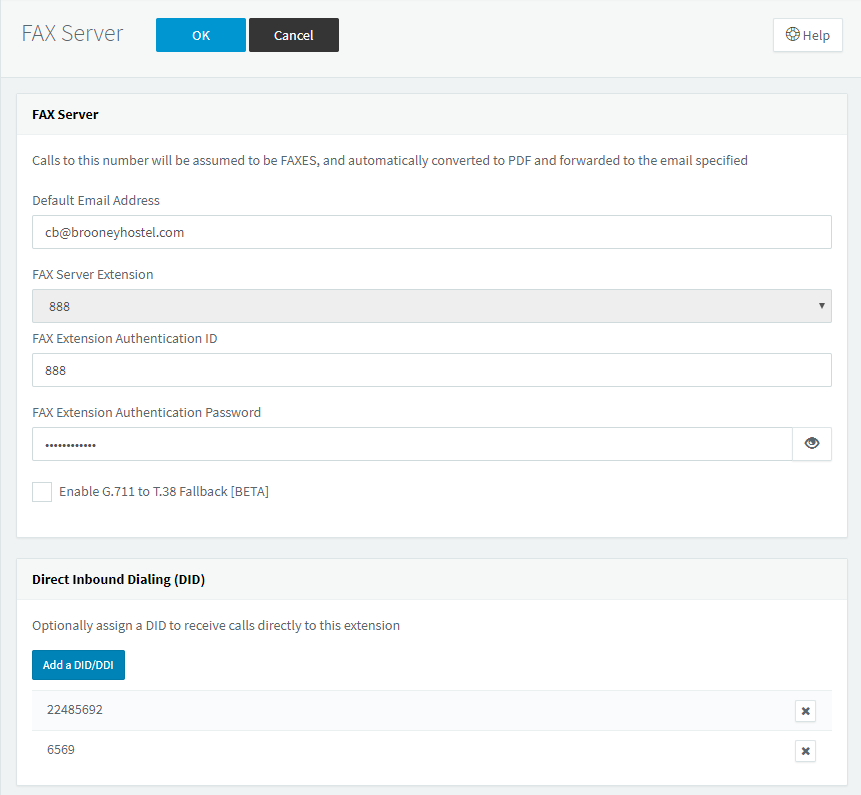
Task: Click the dropdown arrow beside 888
Action: click(821, 306)
